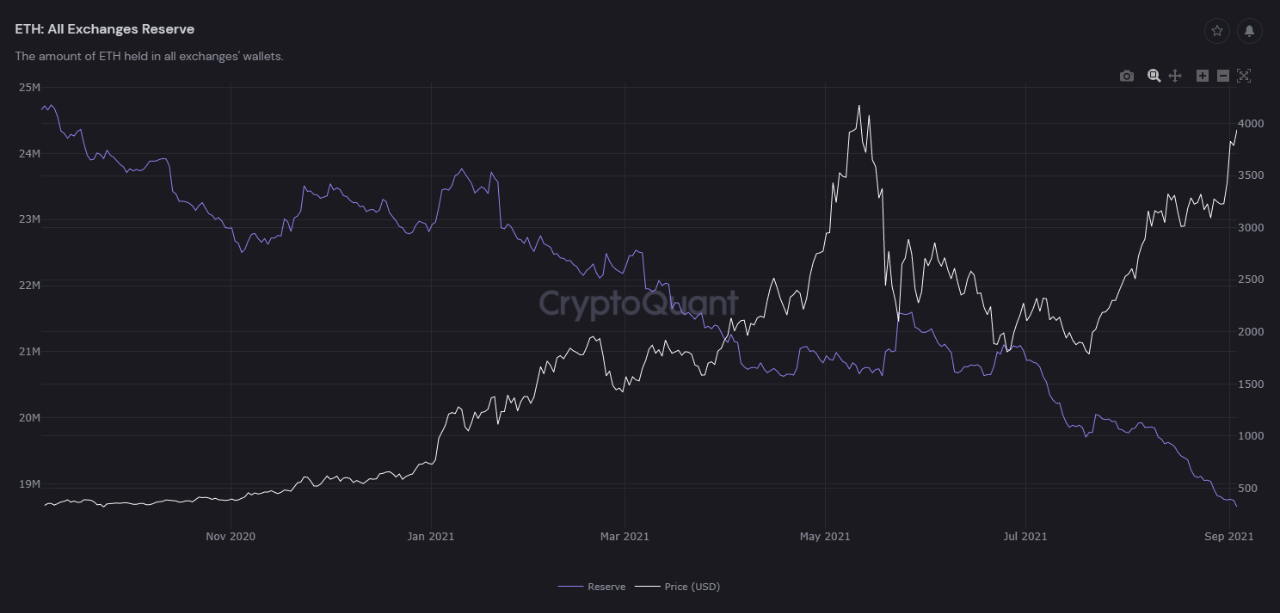This screenshot has height=613, width=1280.
Task: Zoom out using the minus icon
Action: point(1222,75)
